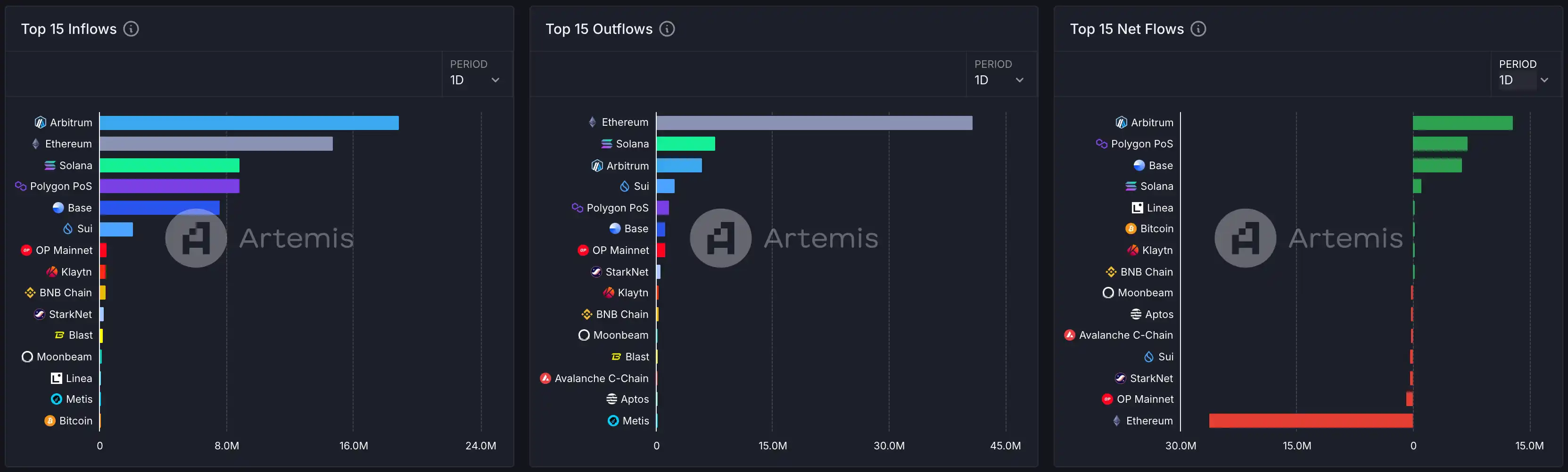Click the OP Mainnet logo in Net Flows
This screenshot has width=1568, height=472.
pos(1107,399)
